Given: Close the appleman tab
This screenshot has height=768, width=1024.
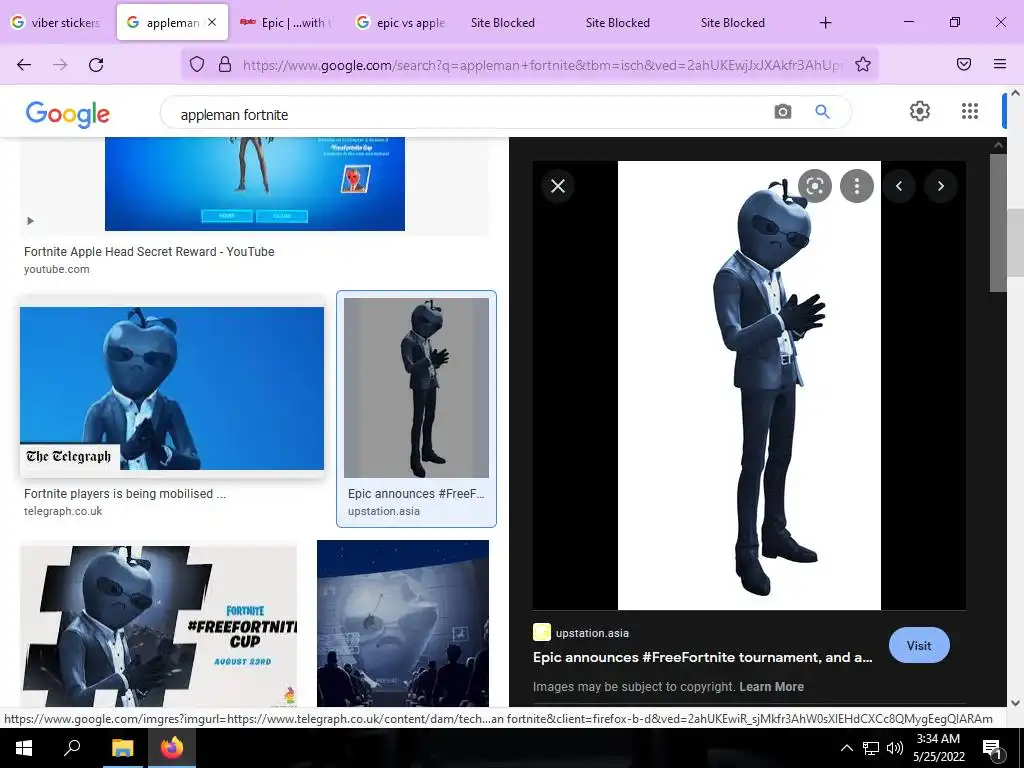Looking at the screenshot, I should tap(212, 22).
